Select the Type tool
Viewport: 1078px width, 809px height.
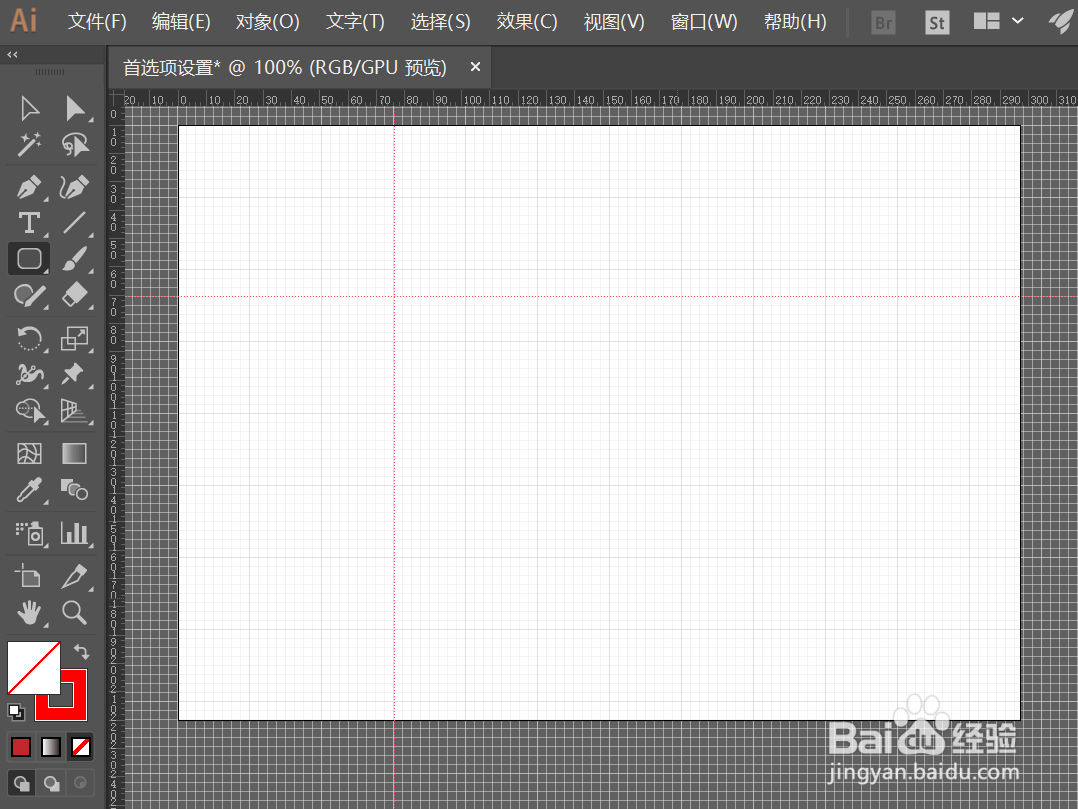pos(29,223)
